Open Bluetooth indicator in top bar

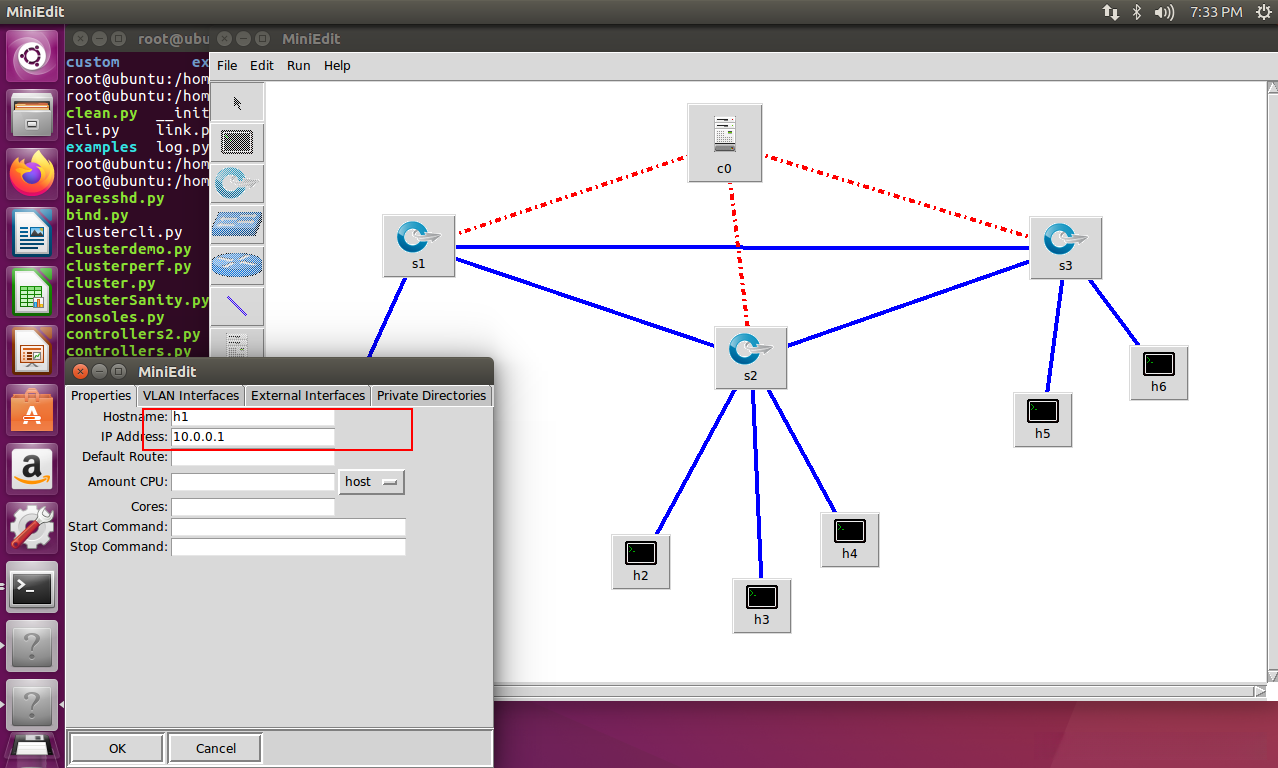[1137, 12]
